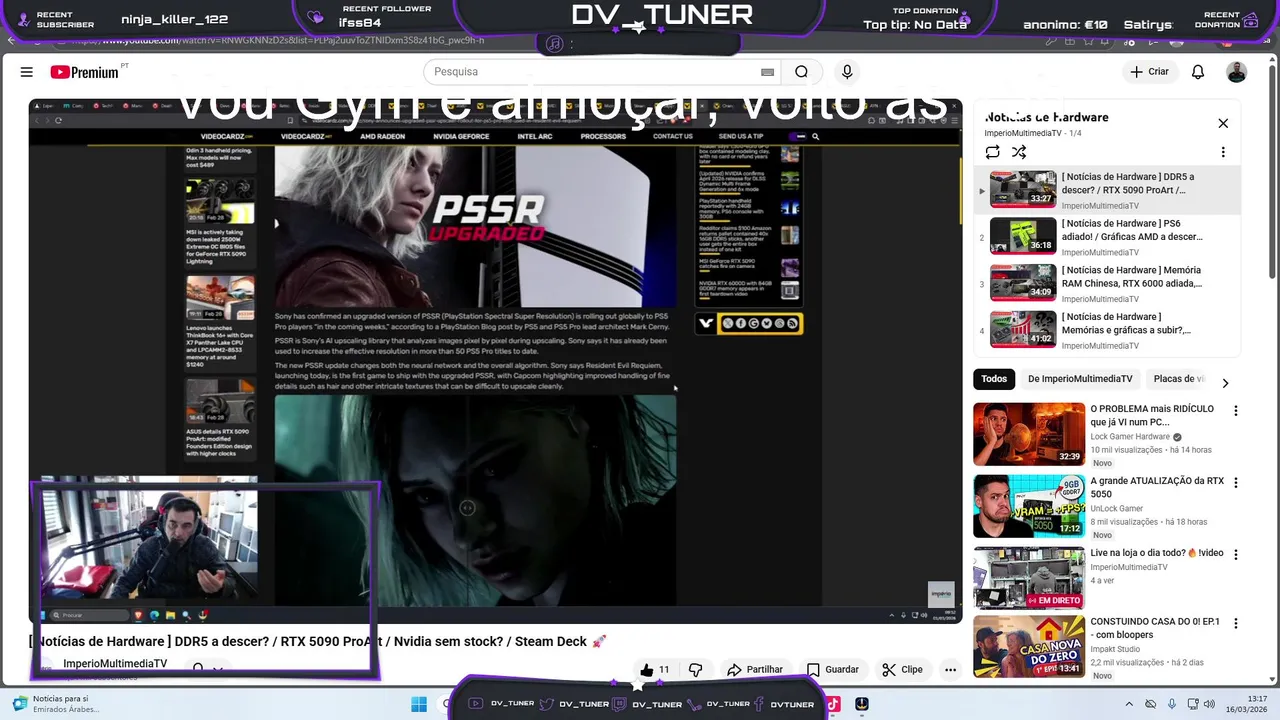The width and height of the screenshot is (1280, 720).
Task: Click the search magnifier button
Action: [x=802, y=72]
